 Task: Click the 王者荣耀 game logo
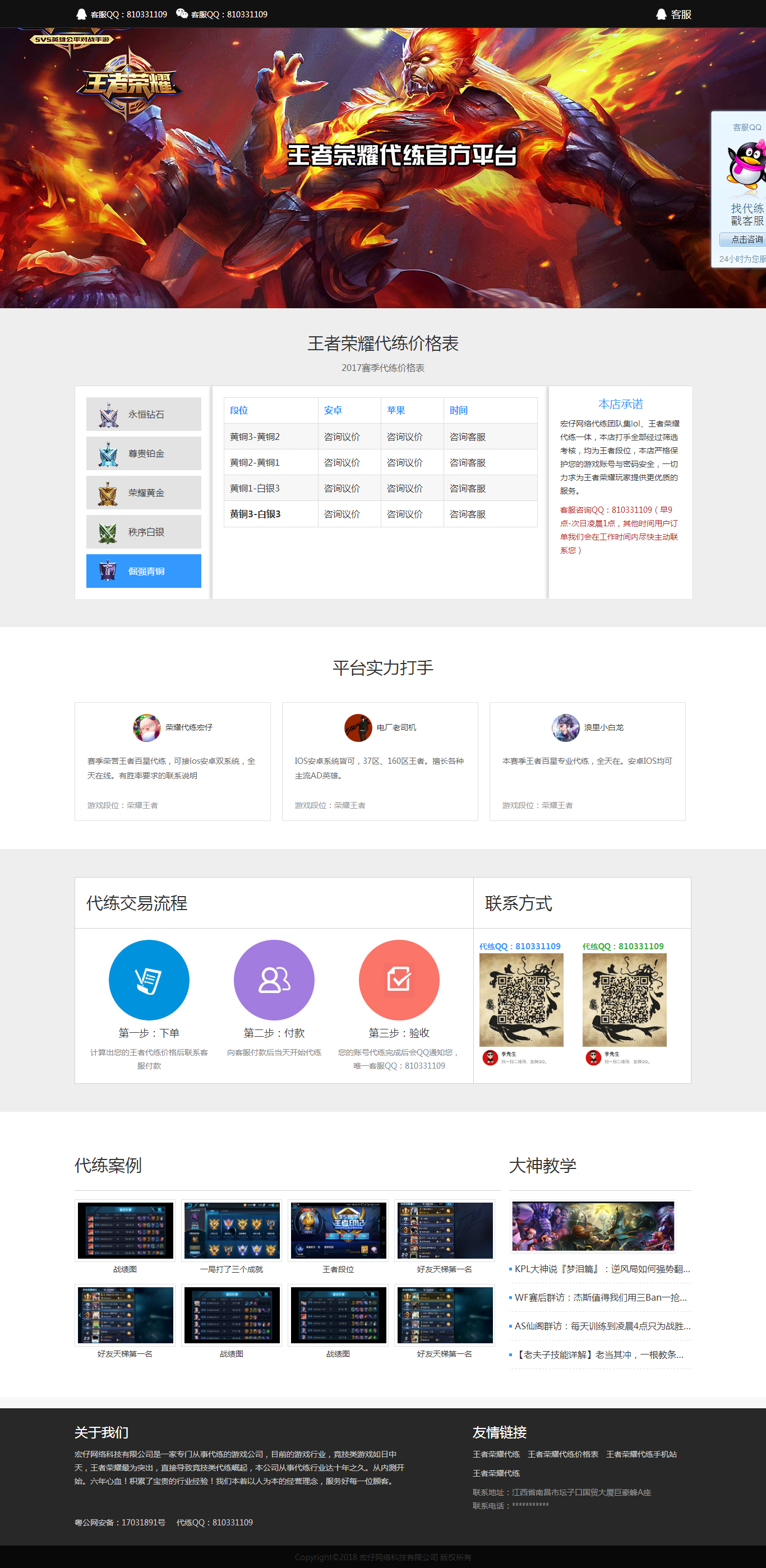point(128,83)
